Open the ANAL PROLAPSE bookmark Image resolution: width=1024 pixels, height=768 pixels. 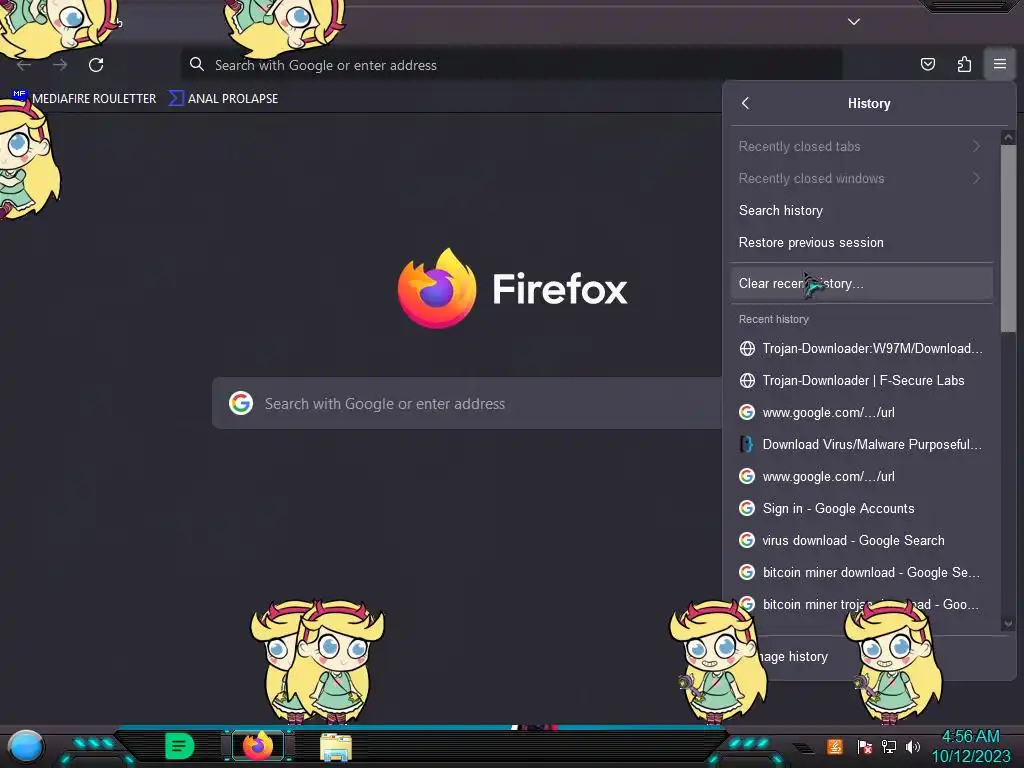point(223,99)
